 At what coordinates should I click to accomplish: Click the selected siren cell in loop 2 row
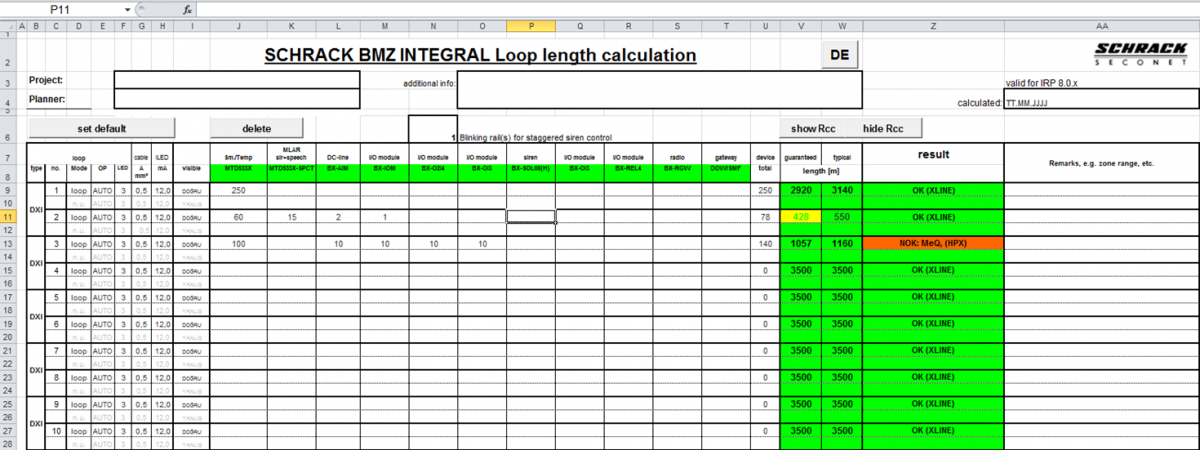click(x=531, y=217)
